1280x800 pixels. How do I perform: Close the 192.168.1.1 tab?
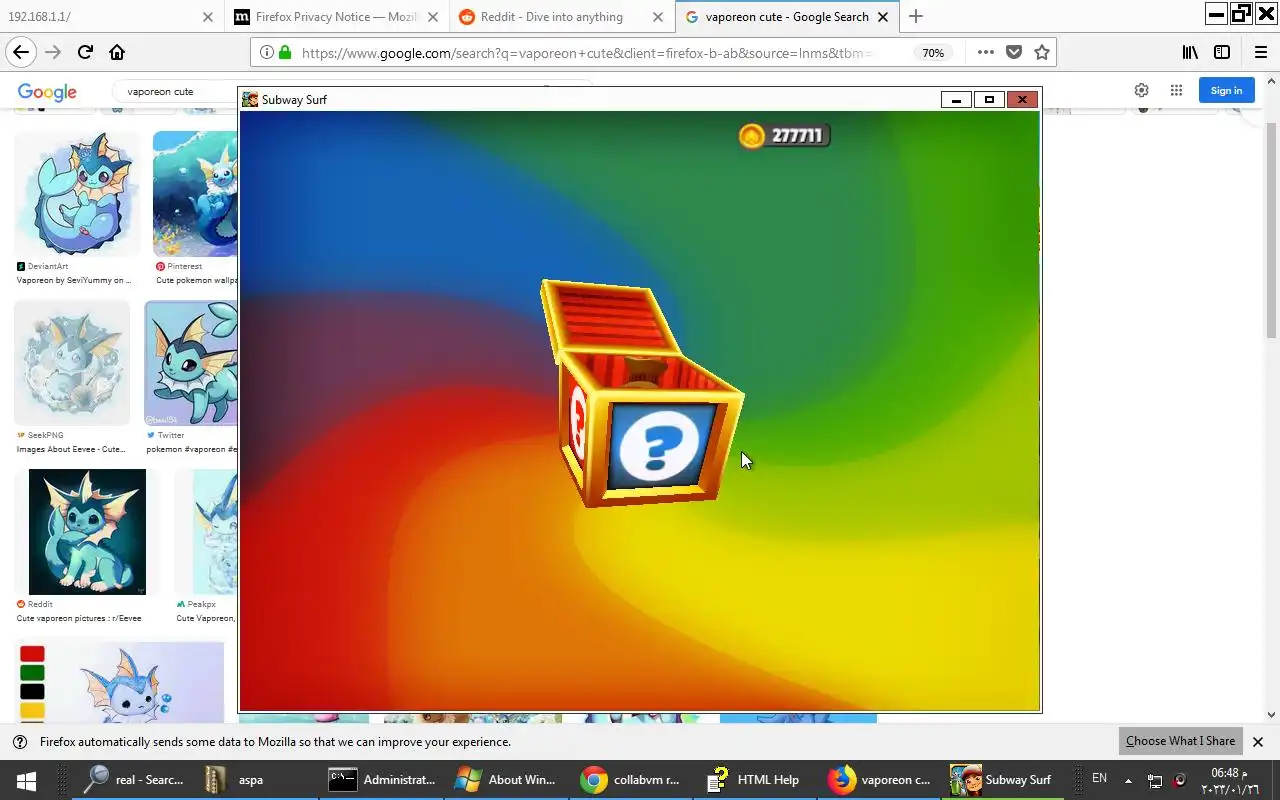pos(207,17)
